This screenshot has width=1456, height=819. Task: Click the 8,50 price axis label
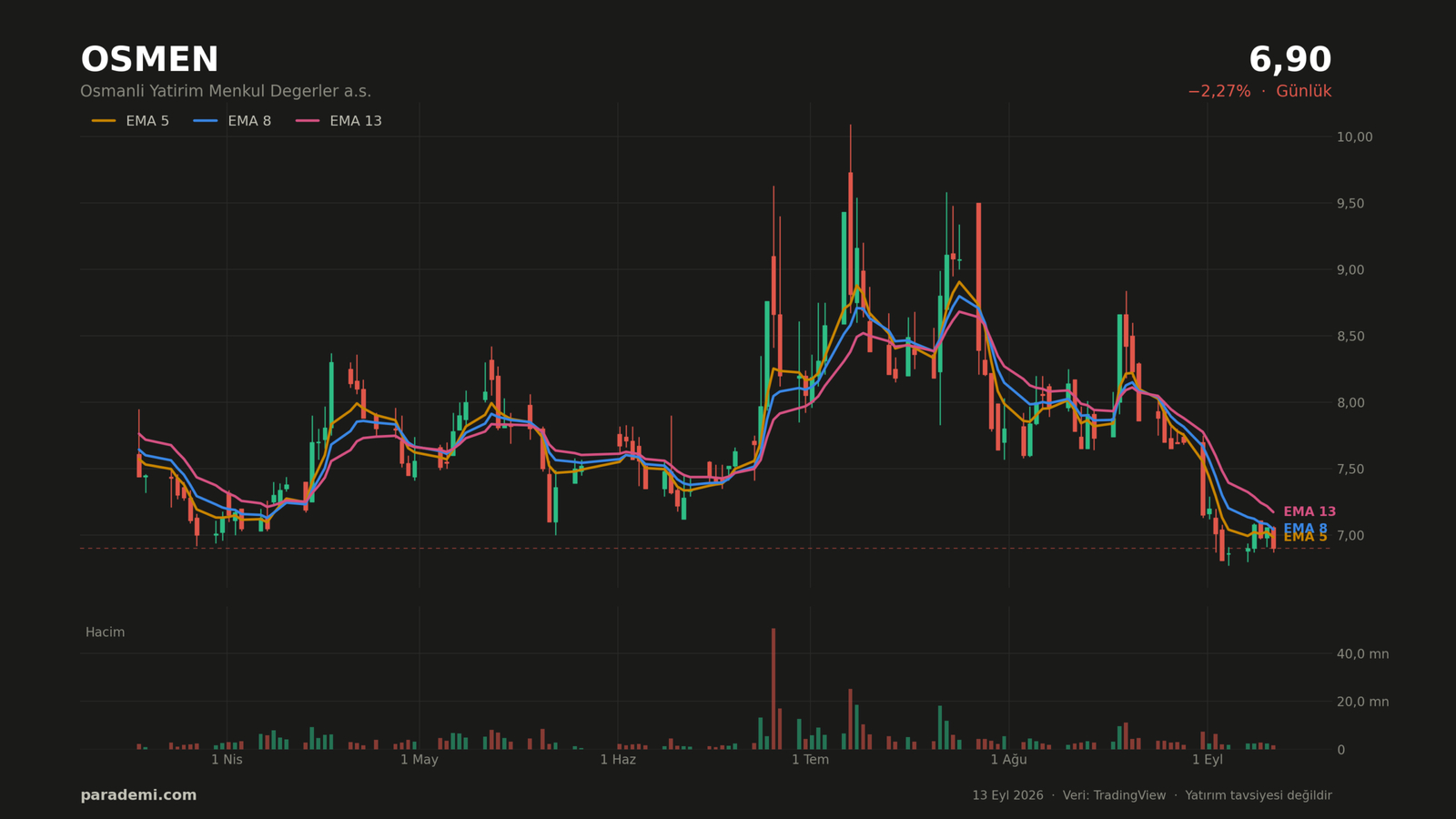[1350, 337]
